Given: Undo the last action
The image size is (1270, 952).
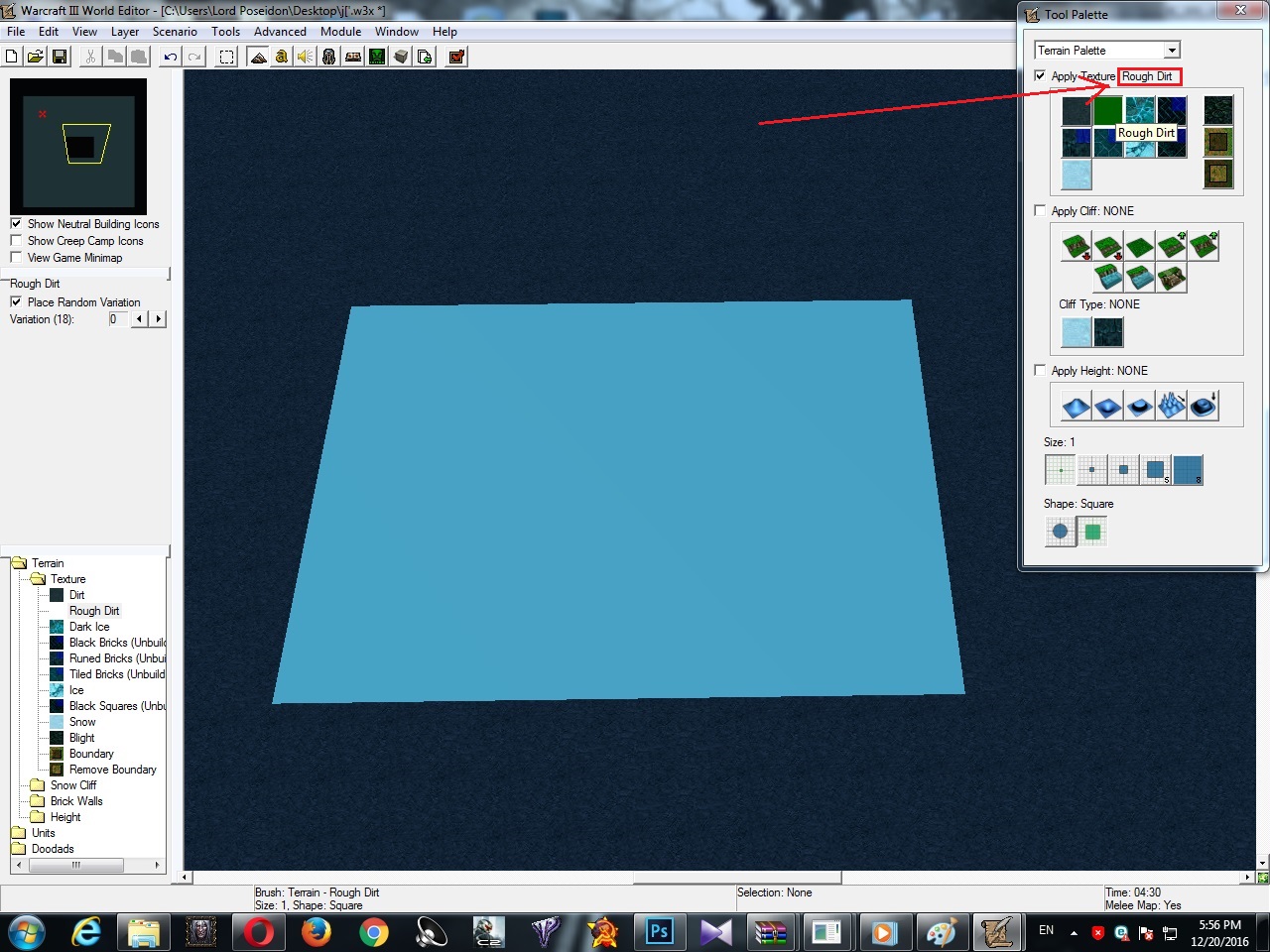Looking at the screenshot, I should click(x=171, y=57).
